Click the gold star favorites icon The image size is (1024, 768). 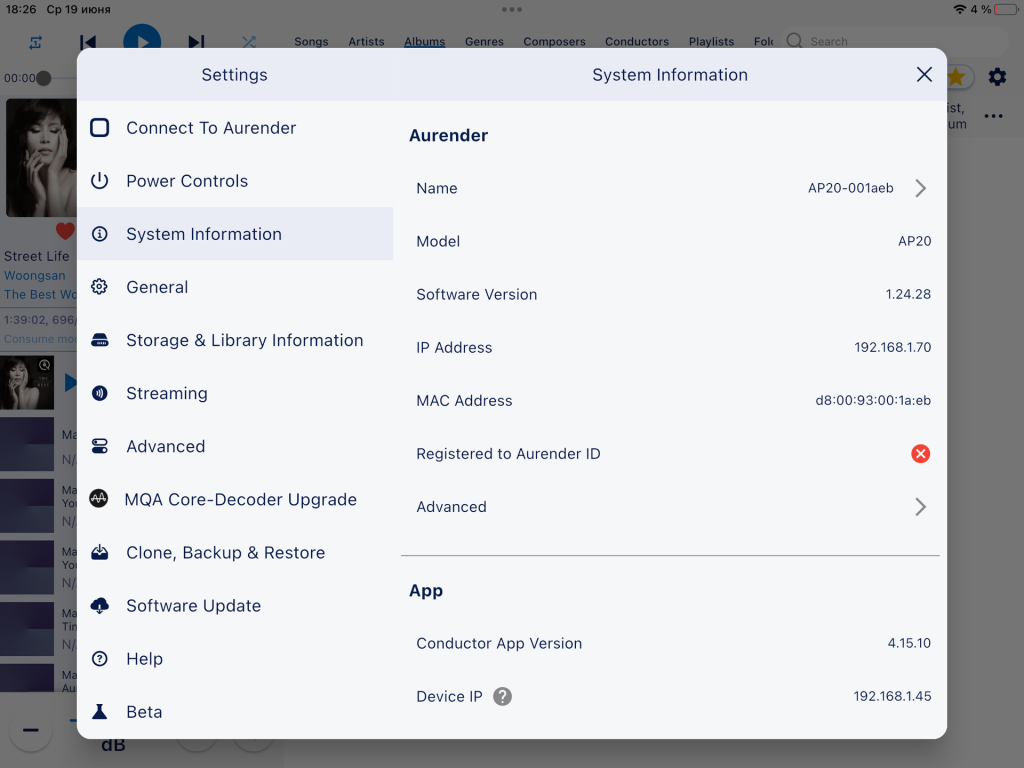click(957, 77)
